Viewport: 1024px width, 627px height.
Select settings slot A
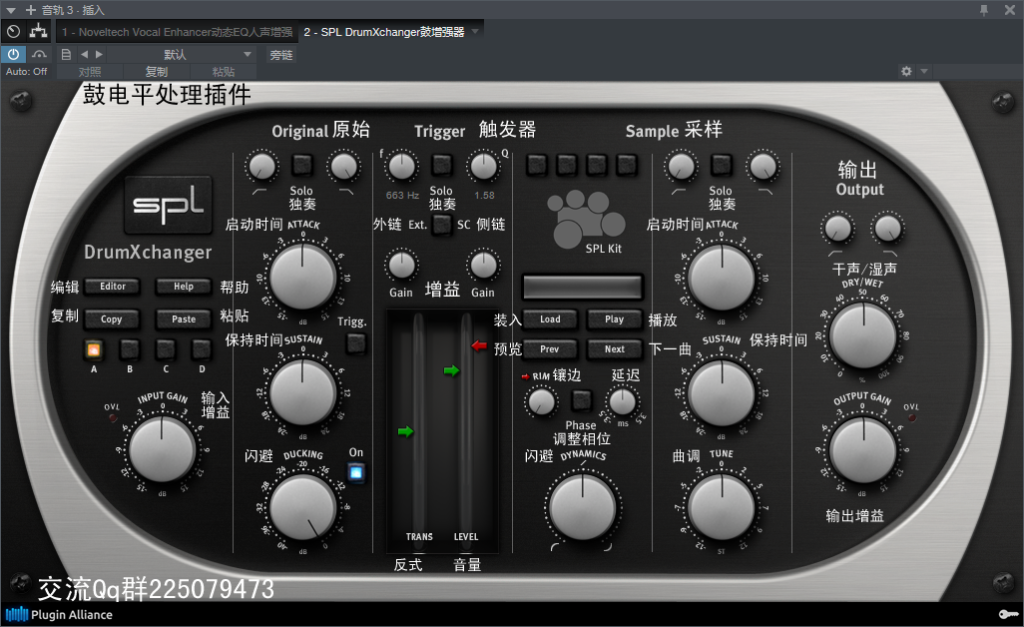click(x=93, y=350)
